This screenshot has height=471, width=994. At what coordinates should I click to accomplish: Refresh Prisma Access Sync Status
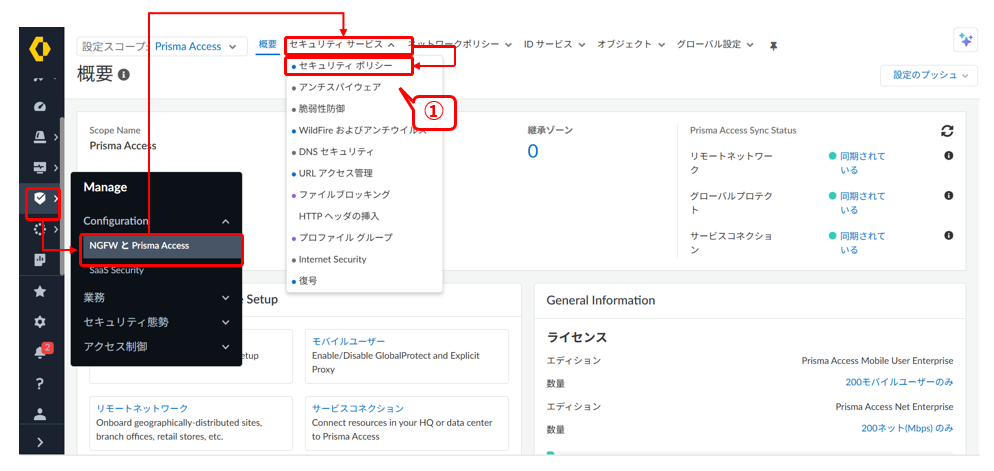[947, 131]
